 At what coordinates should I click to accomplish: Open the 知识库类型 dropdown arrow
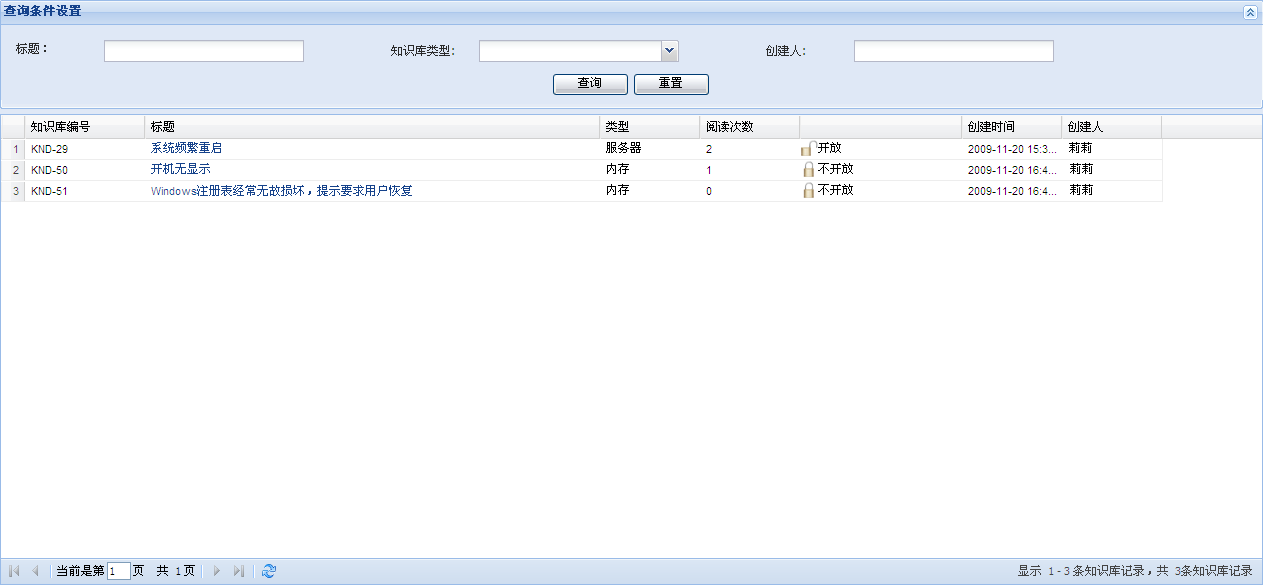point(669,51)
